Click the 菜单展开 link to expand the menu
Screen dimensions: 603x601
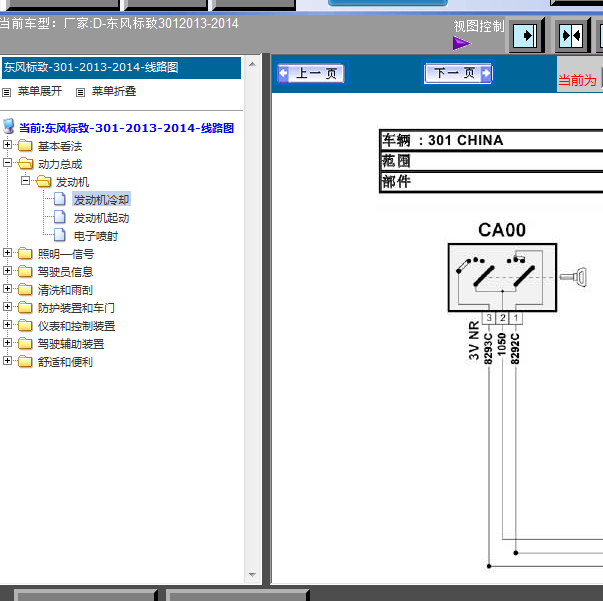40,91
